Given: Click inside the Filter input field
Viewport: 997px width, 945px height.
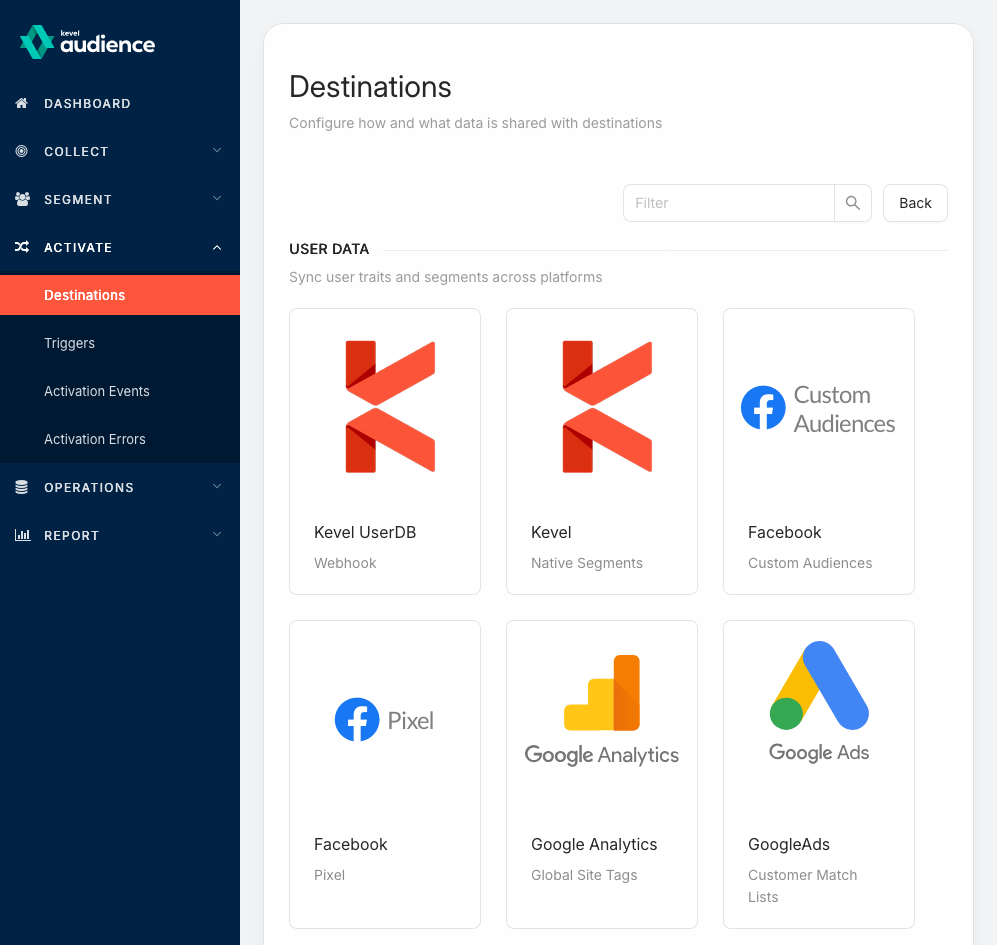Looking at the screenshot, I should 729,203.
